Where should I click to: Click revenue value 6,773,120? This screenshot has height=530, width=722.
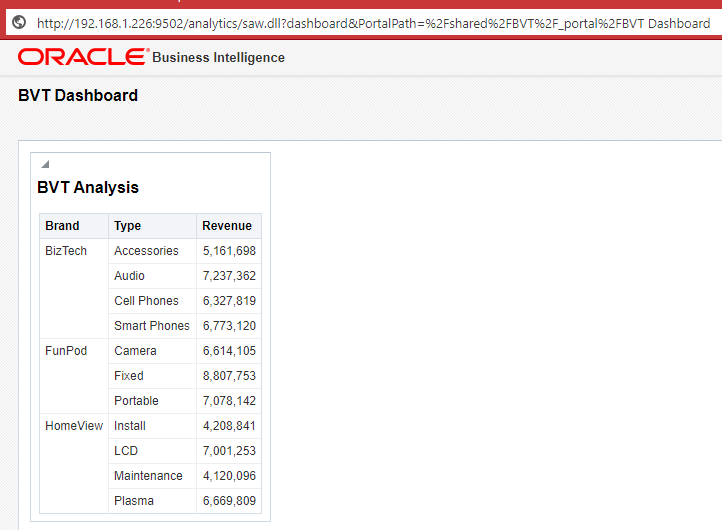tap(229, 326)
